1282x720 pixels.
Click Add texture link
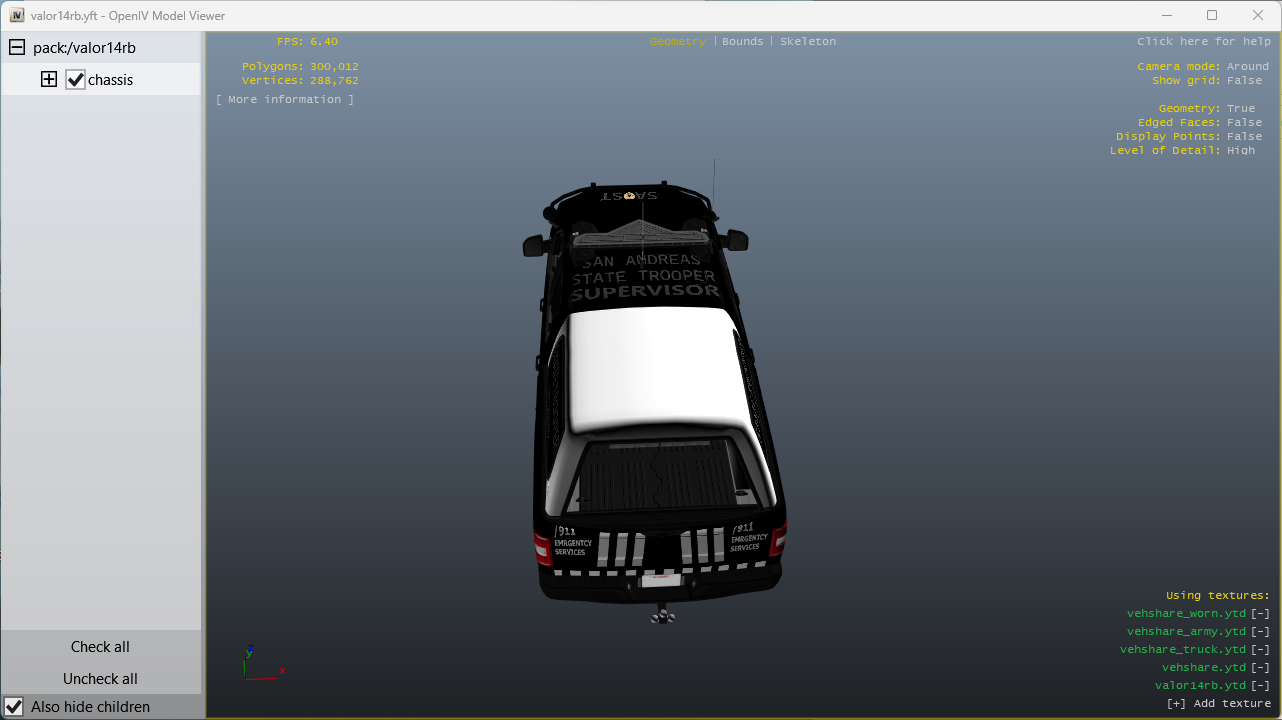click(x=1219, y=704)
